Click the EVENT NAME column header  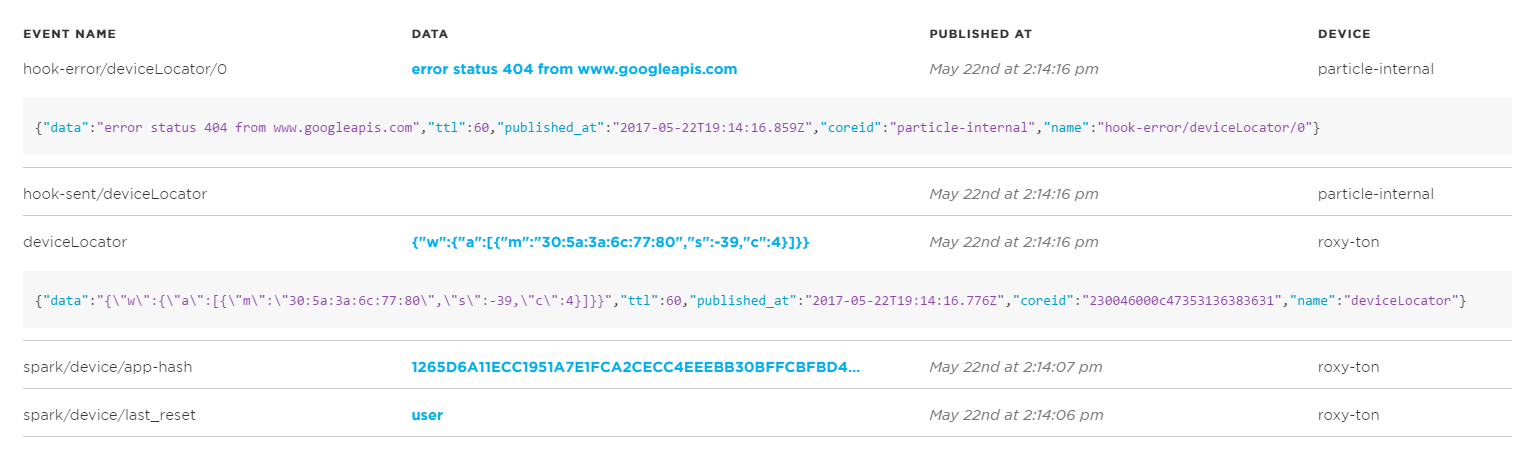point(69,34)
